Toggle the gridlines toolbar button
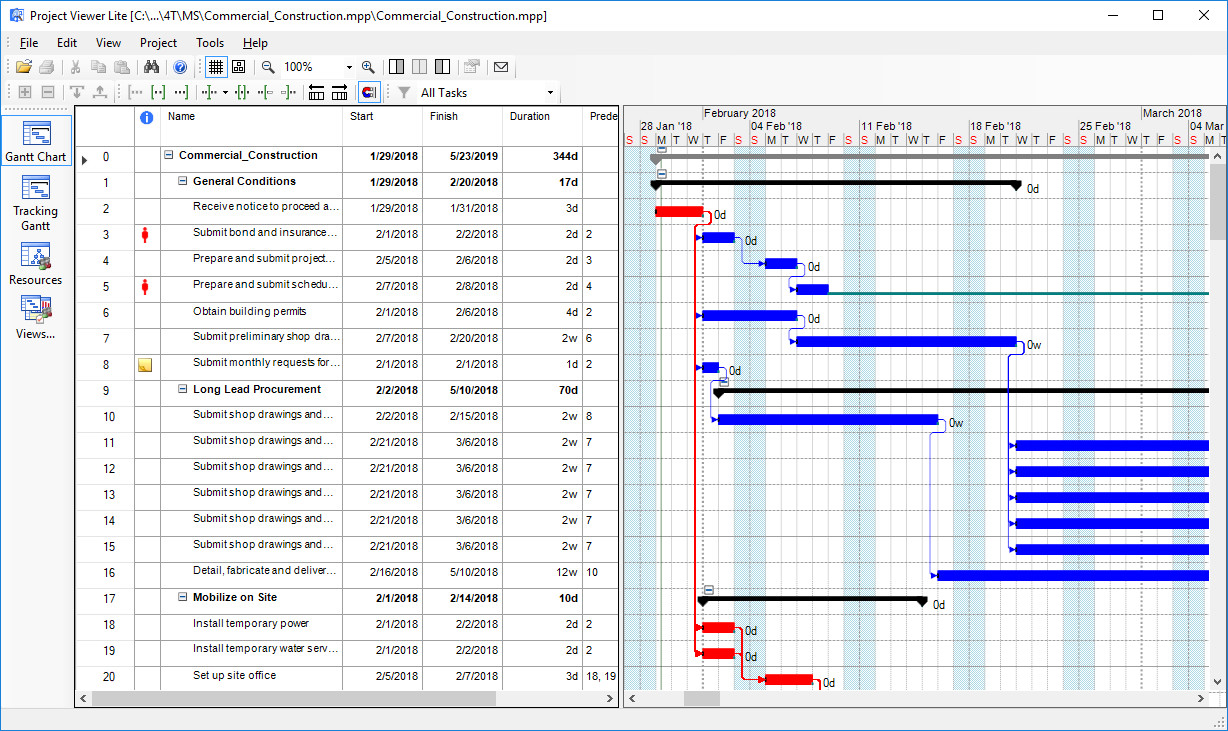1228x731 pixels. pyautogui.click(x=215, y=67)
